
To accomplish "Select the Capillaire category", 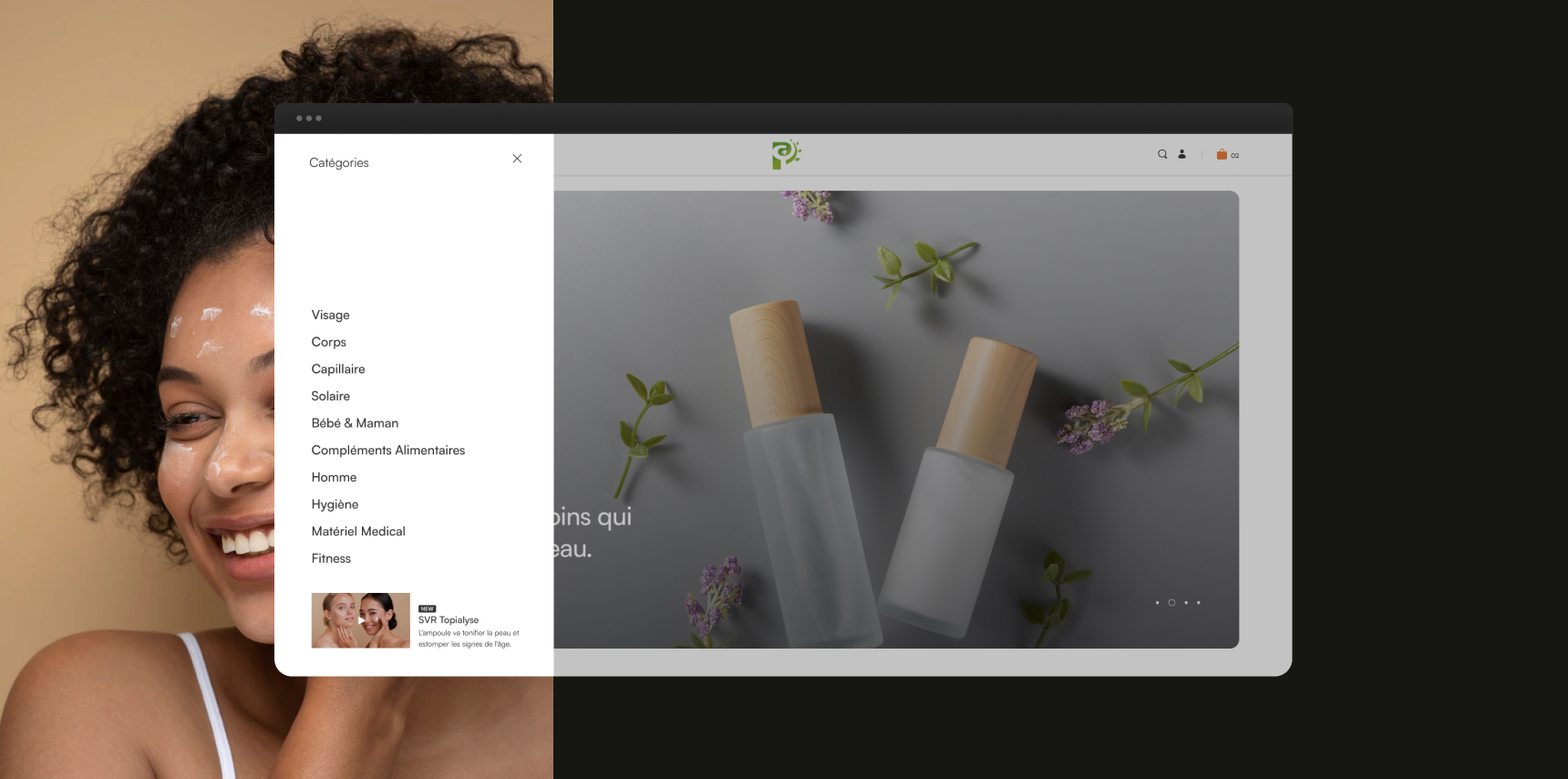I will click(x=338, y=369).
